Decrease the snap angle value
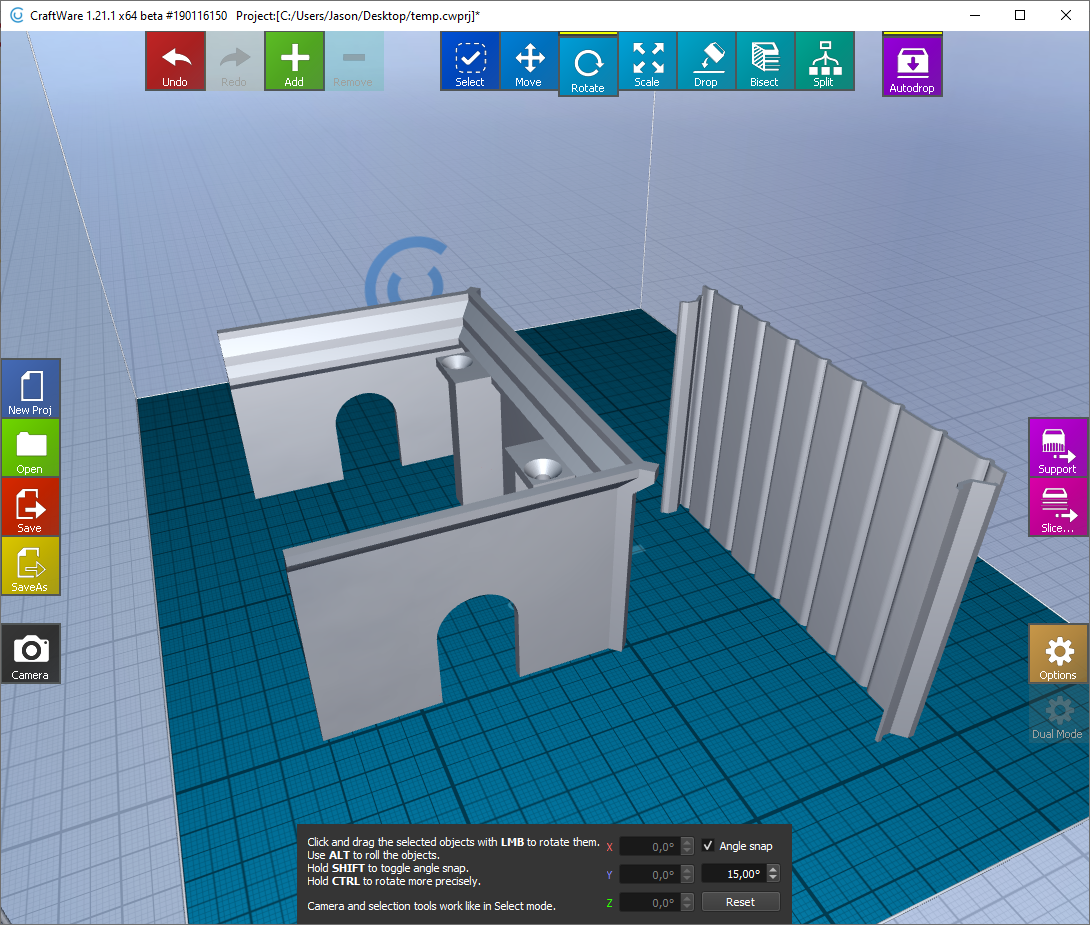Viewport: 1090px width, 925px height. coord(773,878)
